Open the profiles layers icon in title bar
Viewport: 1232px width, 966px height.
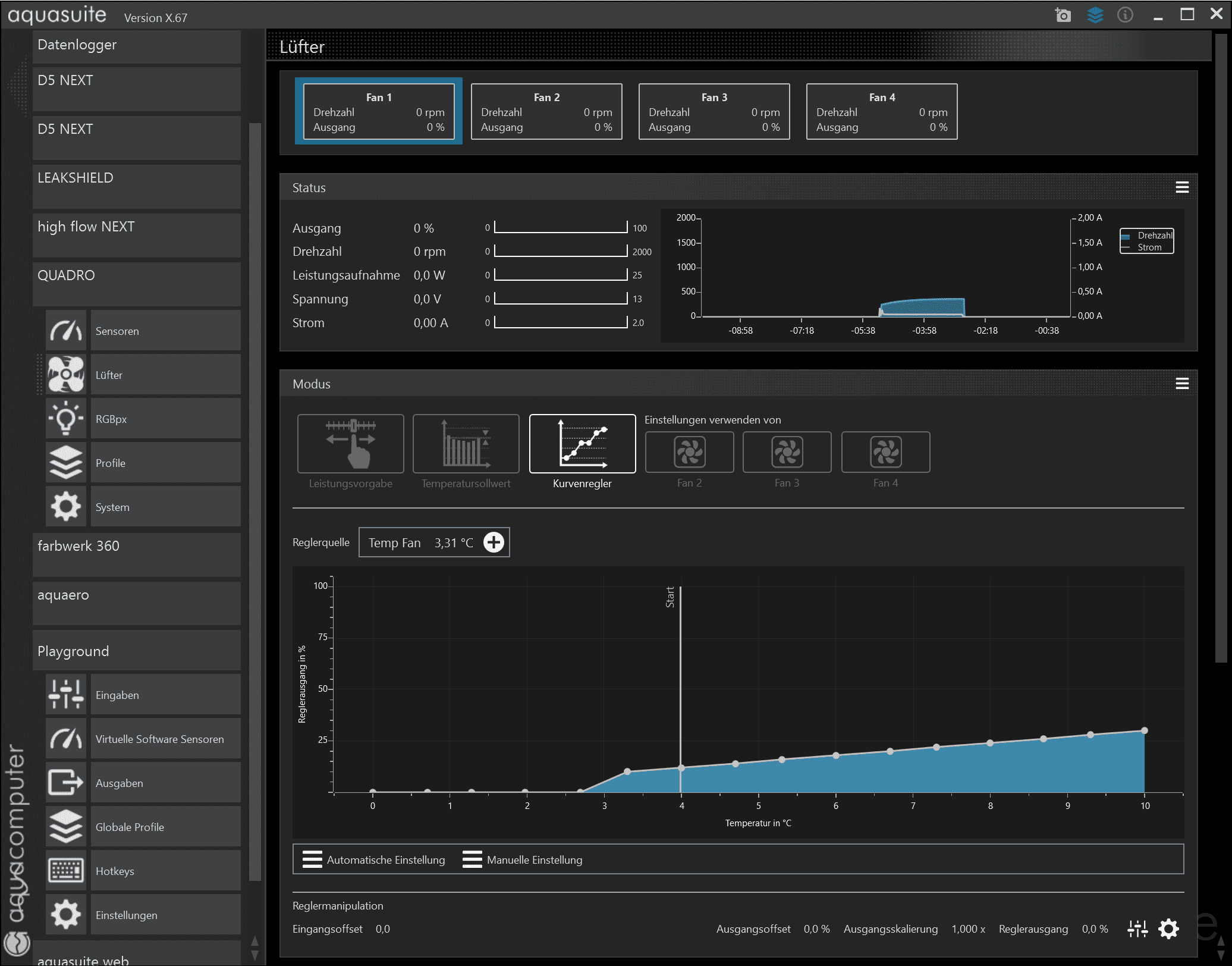tap(1095, 15)
